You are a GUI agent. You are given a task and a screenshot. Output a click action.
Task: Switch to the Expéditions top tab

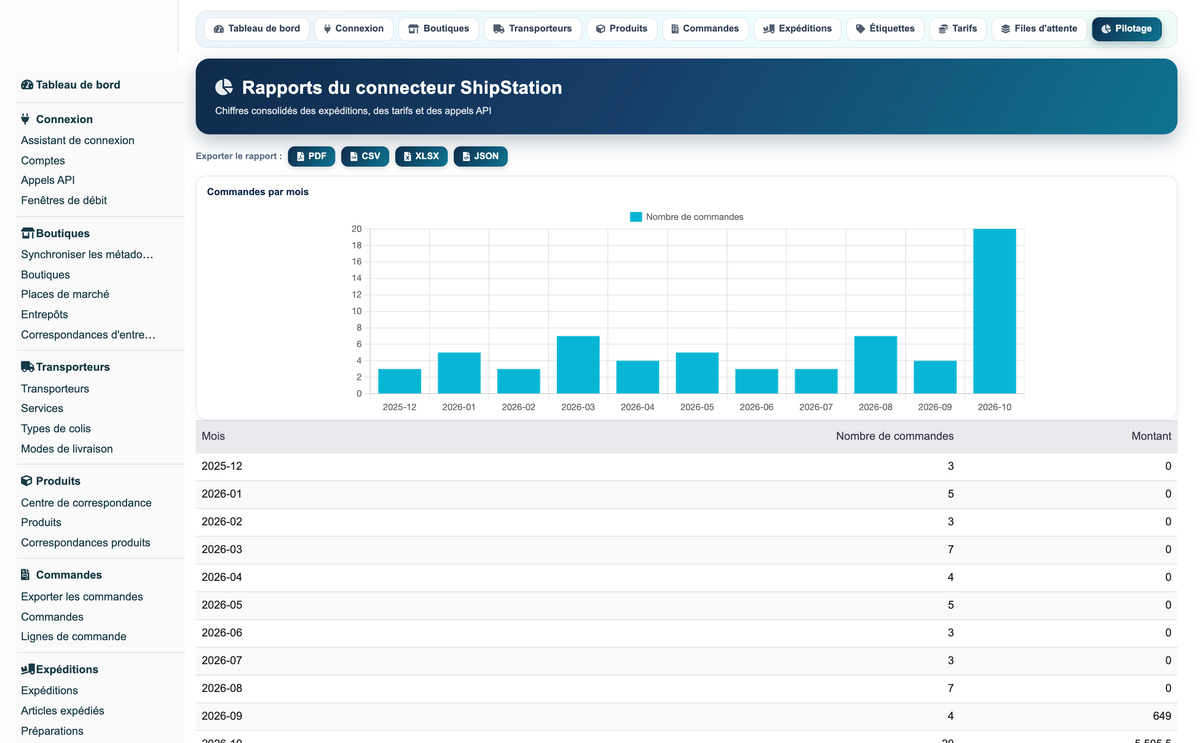(797, 29)
